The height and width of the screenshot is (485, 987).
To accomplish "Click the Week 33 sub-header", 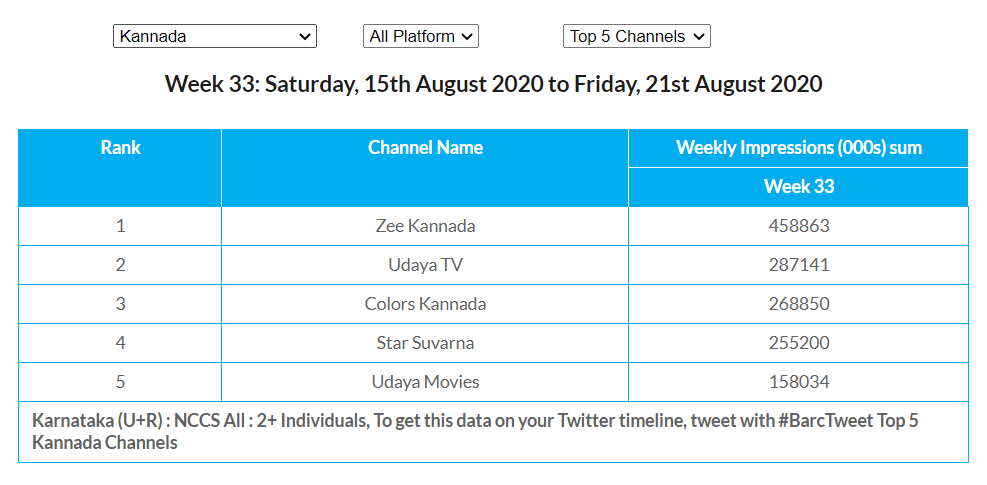I will tap(798, 187).
